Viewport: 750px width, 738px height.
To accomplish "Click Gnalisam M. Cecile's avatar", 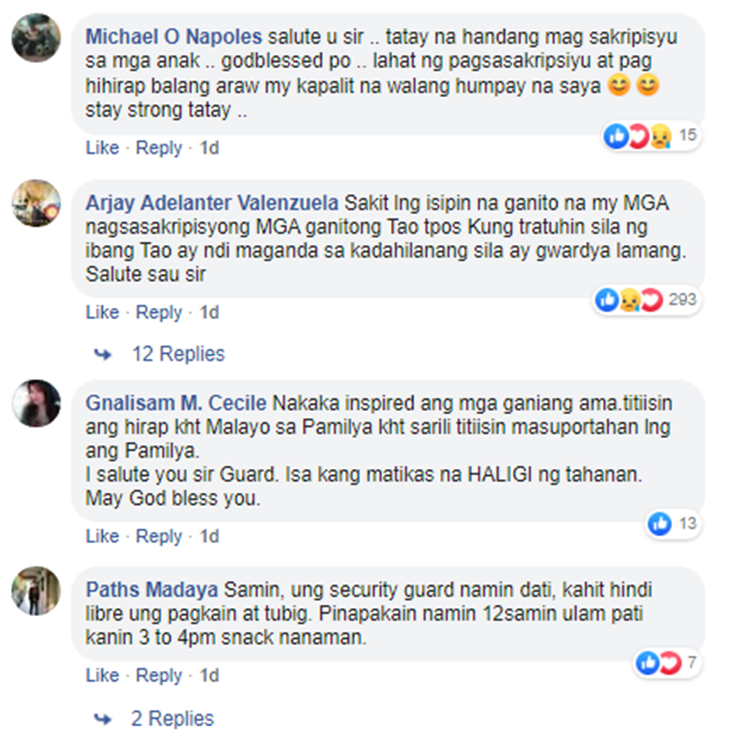I will [x=36, y=403].
